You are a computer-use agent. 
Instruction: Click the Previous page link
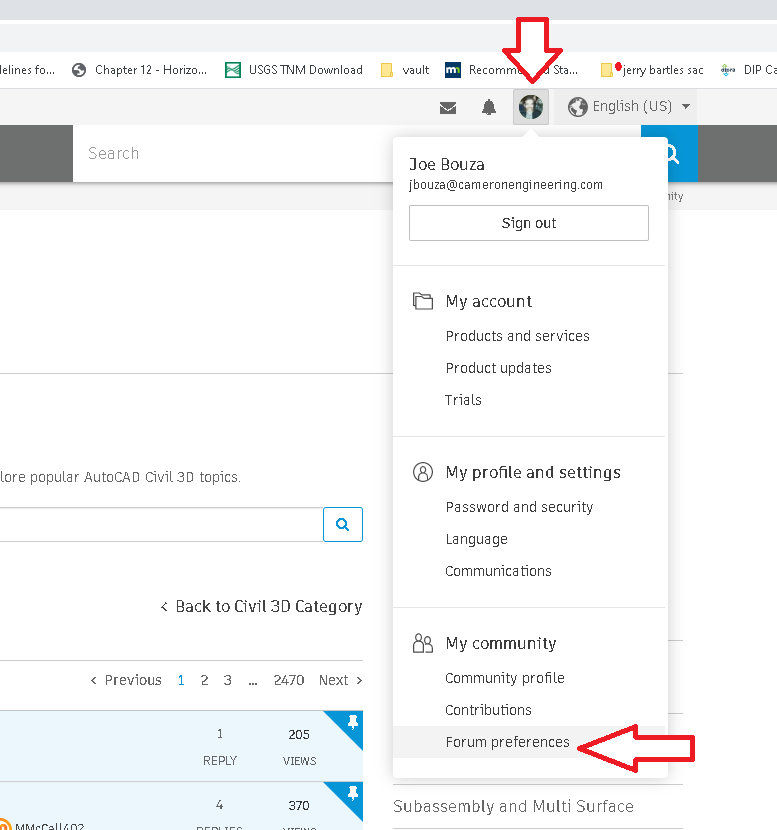tap(126, 680)
